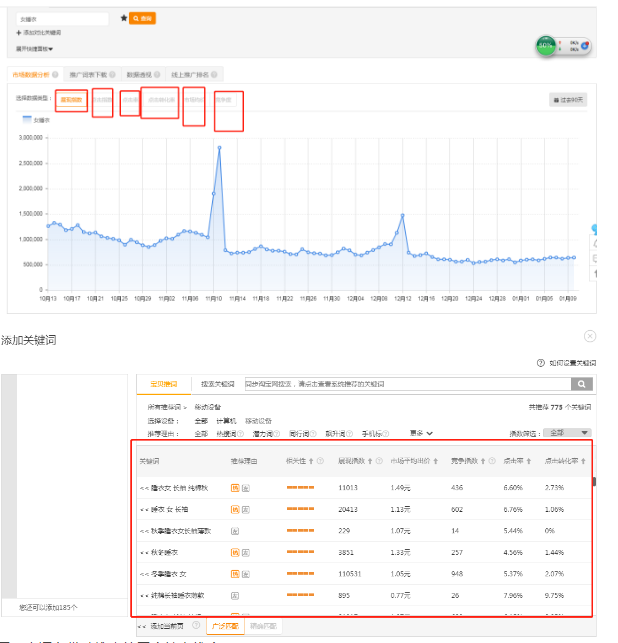
Task: Sort by 相关性 column arrow
Action: click(311, 461)
